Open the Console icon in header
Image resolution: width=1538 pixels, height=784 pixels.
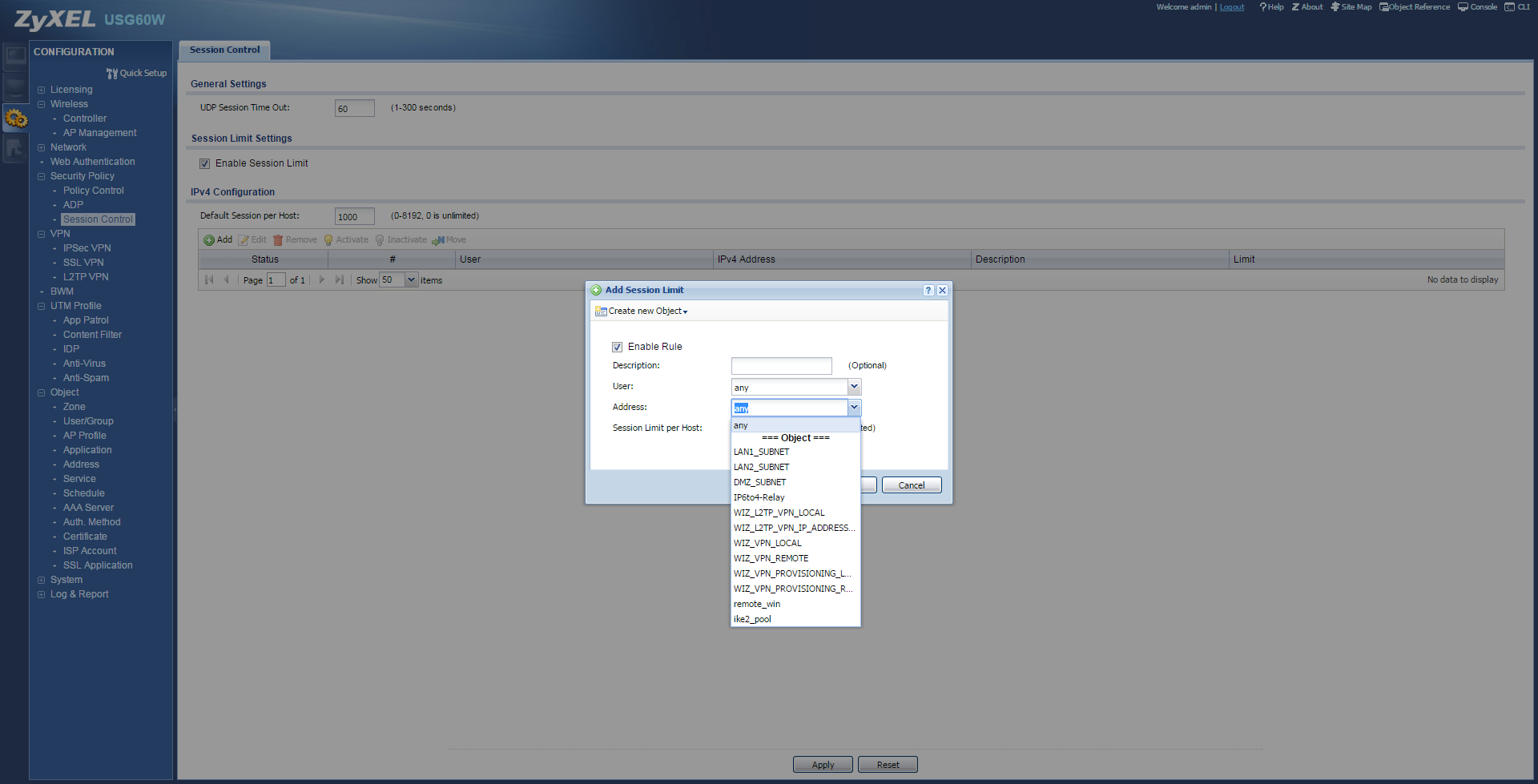(x=1463, y=7)
